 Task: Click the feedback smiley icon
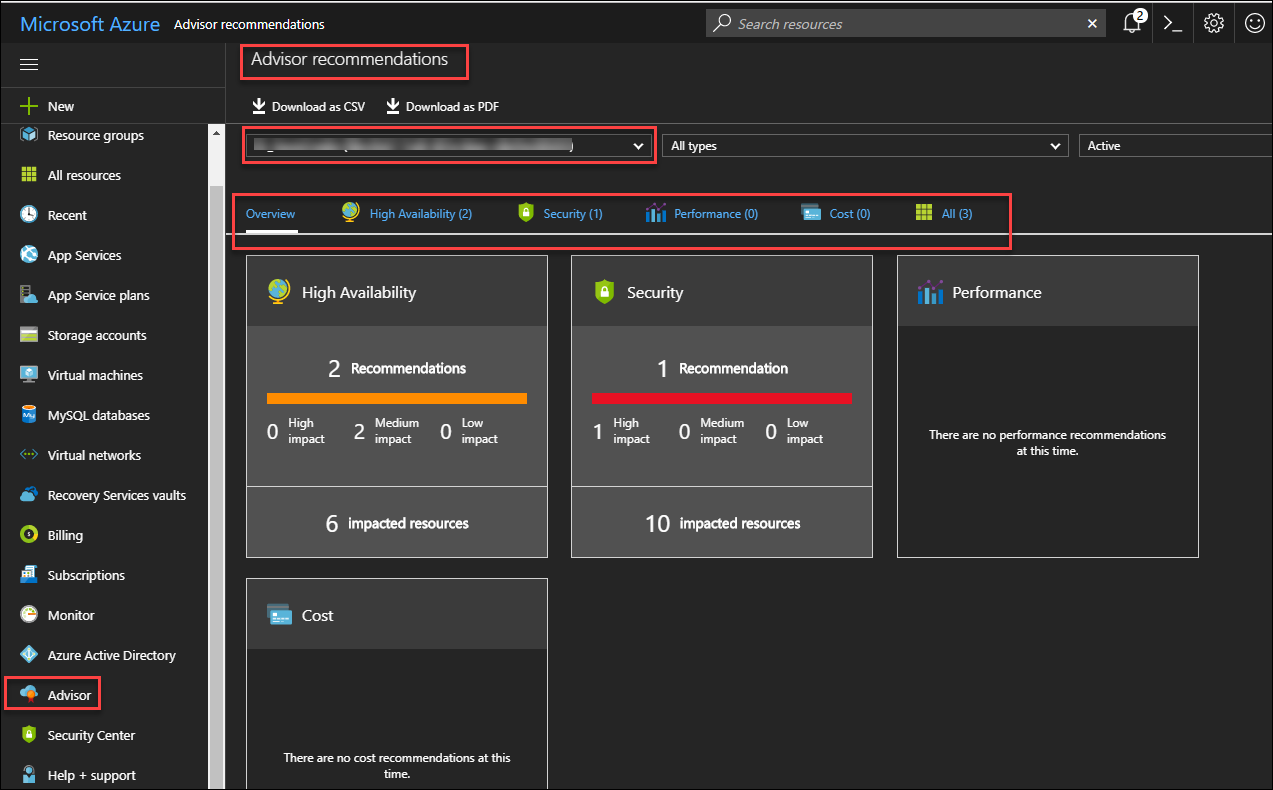(1255, 23)
